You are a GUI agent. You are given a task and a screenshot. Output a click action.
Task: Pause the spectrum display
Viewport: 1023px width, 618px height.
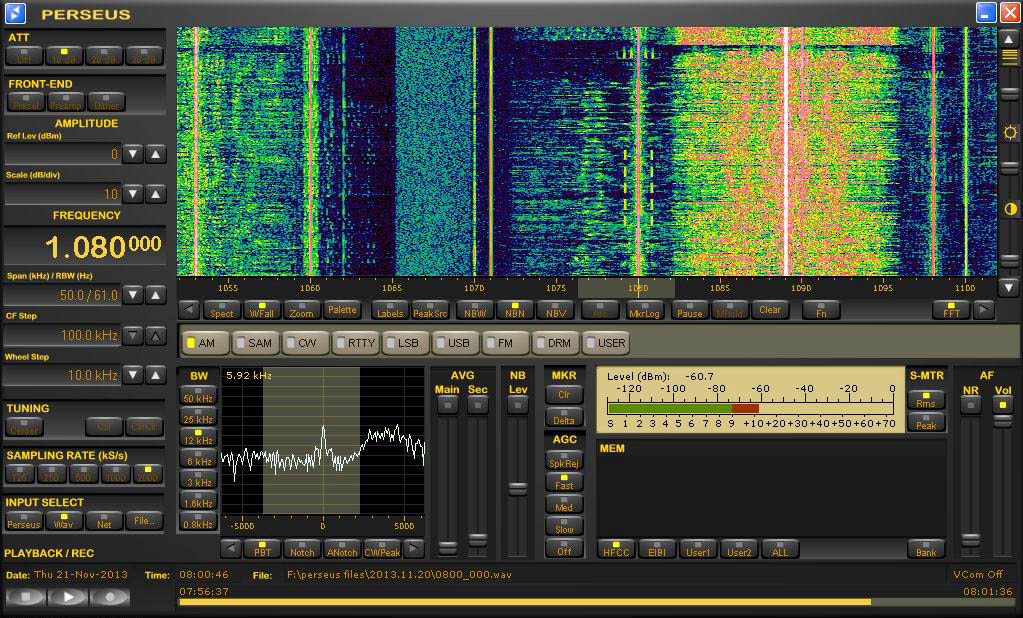(690, 310)
